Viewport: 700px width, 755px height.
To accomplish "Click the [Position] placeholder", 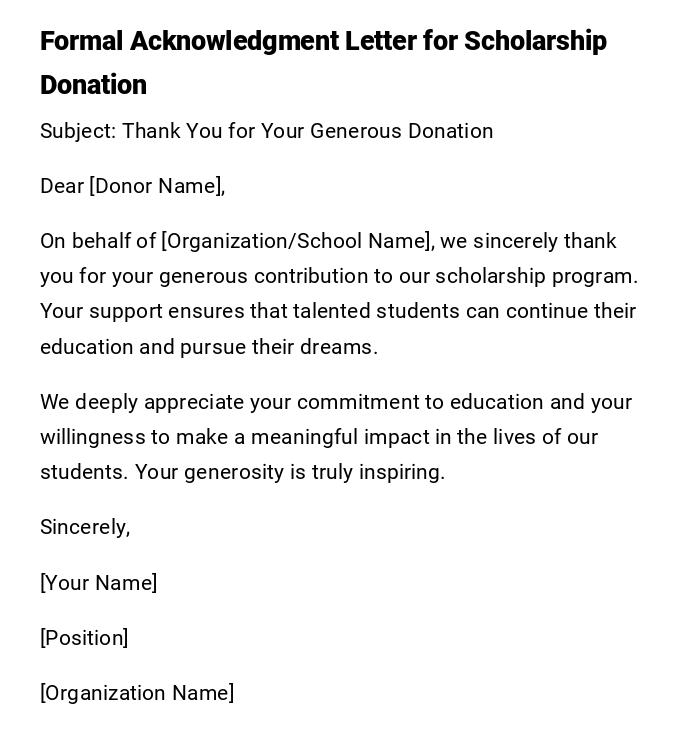I will coord(84,638).
